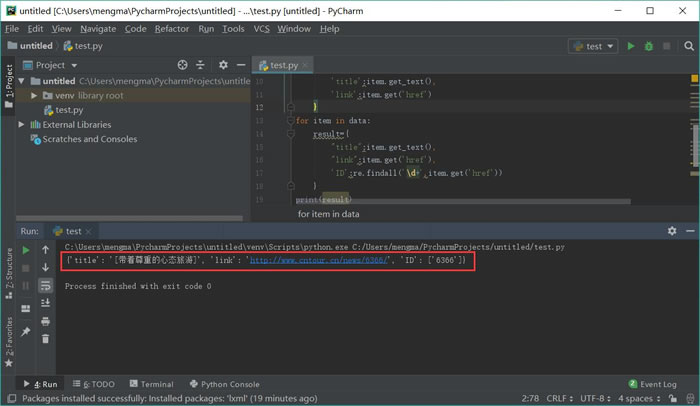The image size is (700, 406).
Task: Run the test configuration with the green play button in the top toolbar
Action: pos(630,46)
